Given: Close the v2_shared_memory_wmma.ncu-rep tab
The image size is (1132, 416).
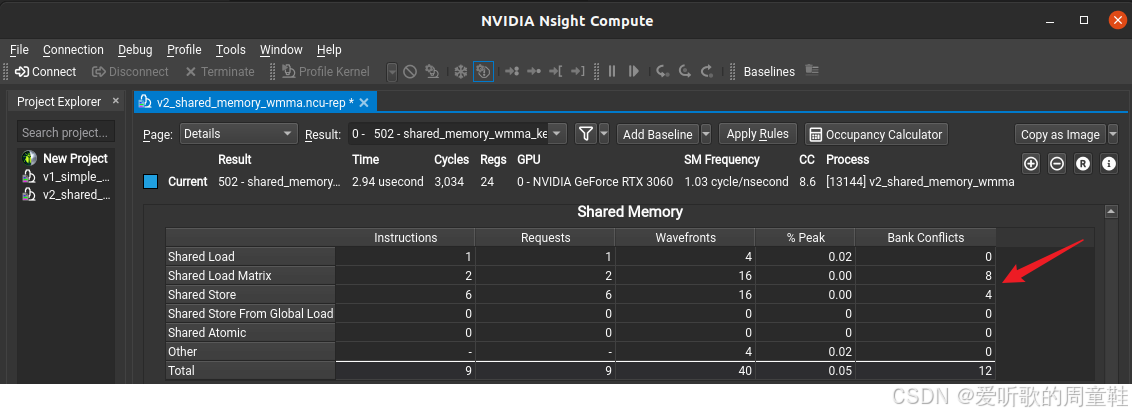Looking at the screenshot, I should 364,103.
